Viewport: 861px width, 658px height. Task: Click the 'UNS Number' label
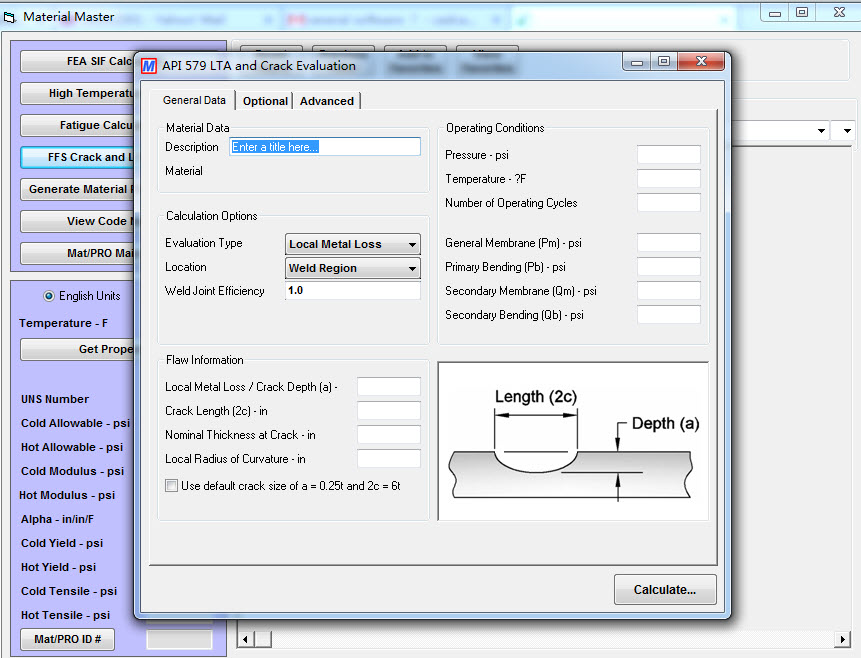[55, 399]
